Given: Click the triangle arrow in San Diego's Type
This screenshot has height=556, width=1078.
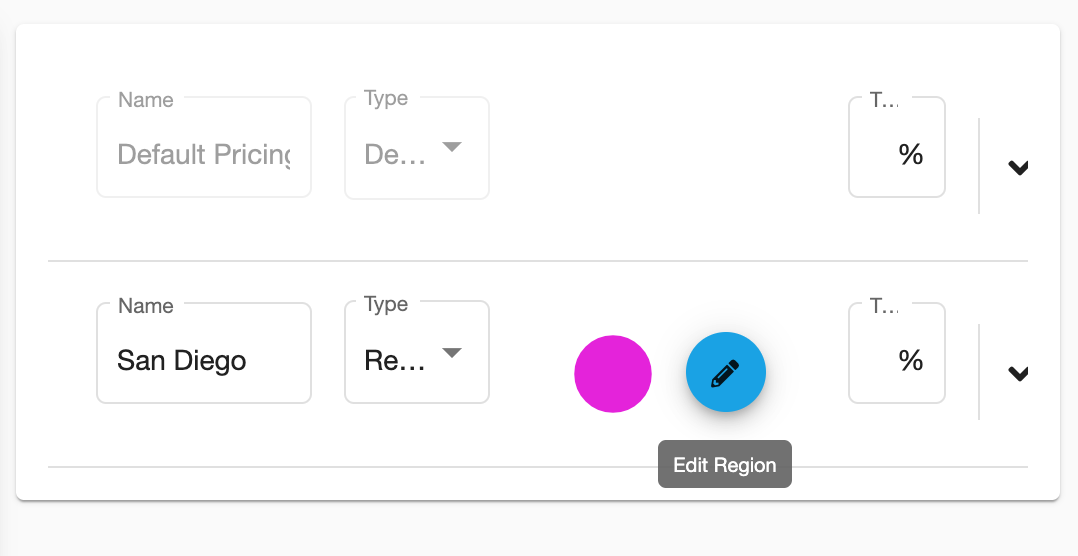Looking at the screenshot, I should [452, 353].
